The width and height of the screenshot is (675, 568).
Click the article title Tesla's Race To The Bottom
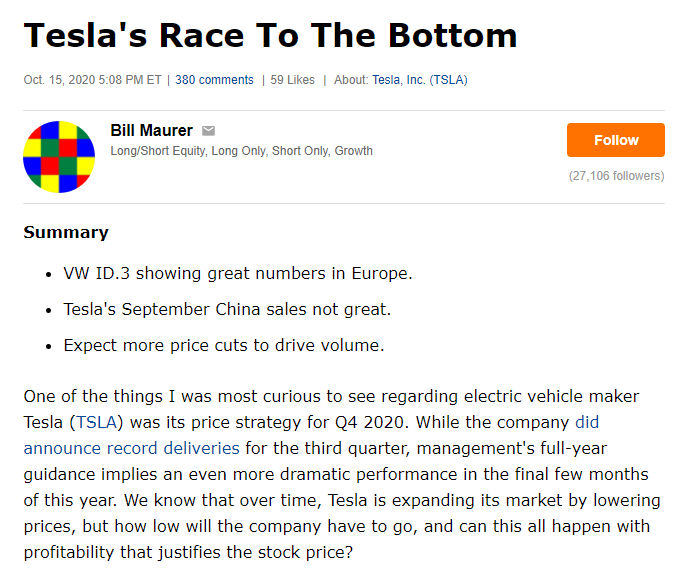(x=270, y=35)
